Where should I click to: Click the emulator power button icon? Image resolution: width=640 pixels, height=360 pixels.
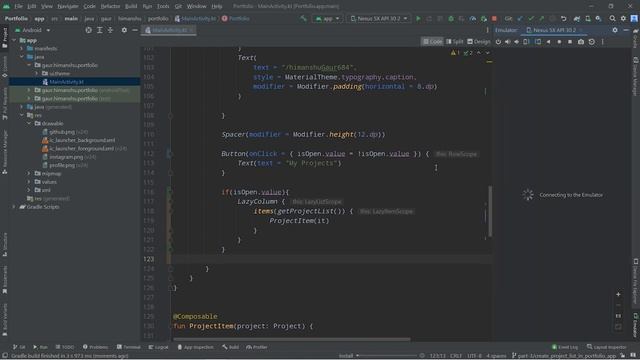[498, 42]
